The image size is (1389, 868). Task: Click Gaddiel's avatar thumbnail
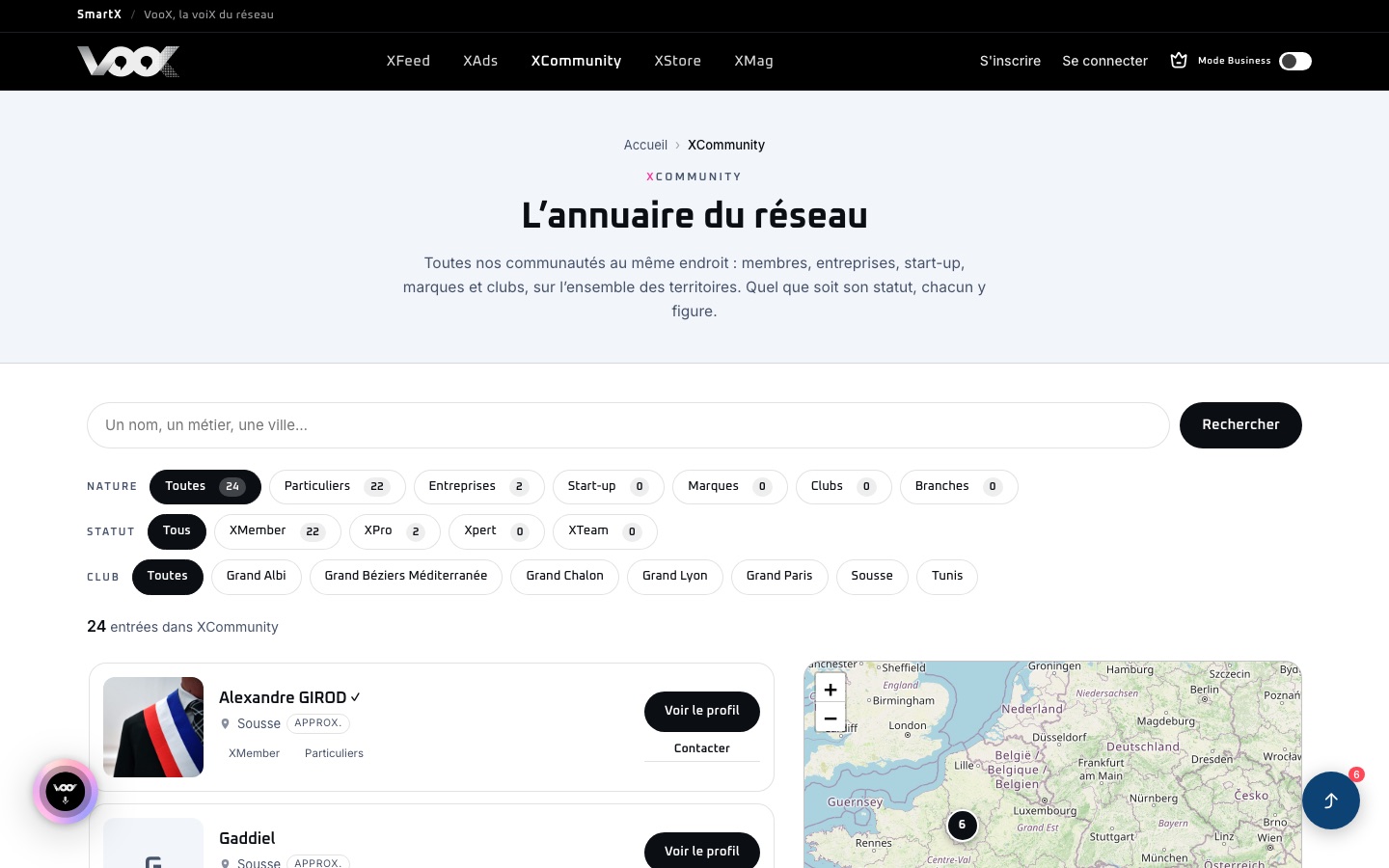pos(153,844)
